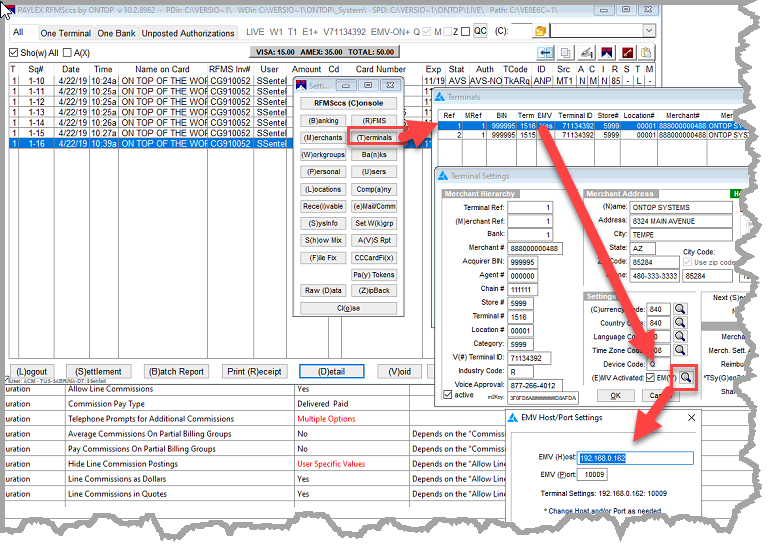Toggle the A(X) checkbox
The width and height of the screenshot is (769, 547).
[68, 52]
